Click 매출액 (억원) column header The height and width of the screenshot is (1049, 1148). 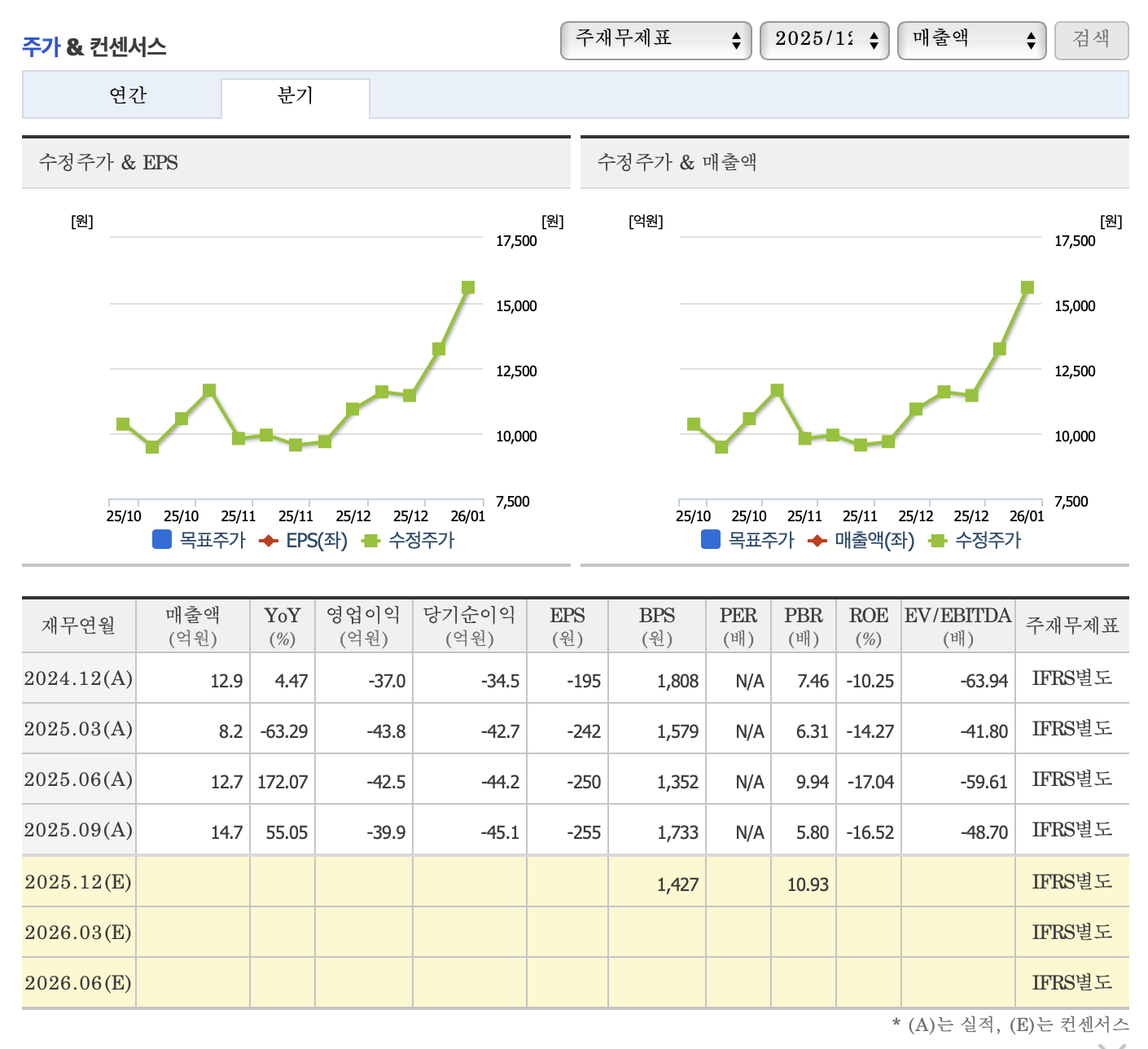pos(193,625)
